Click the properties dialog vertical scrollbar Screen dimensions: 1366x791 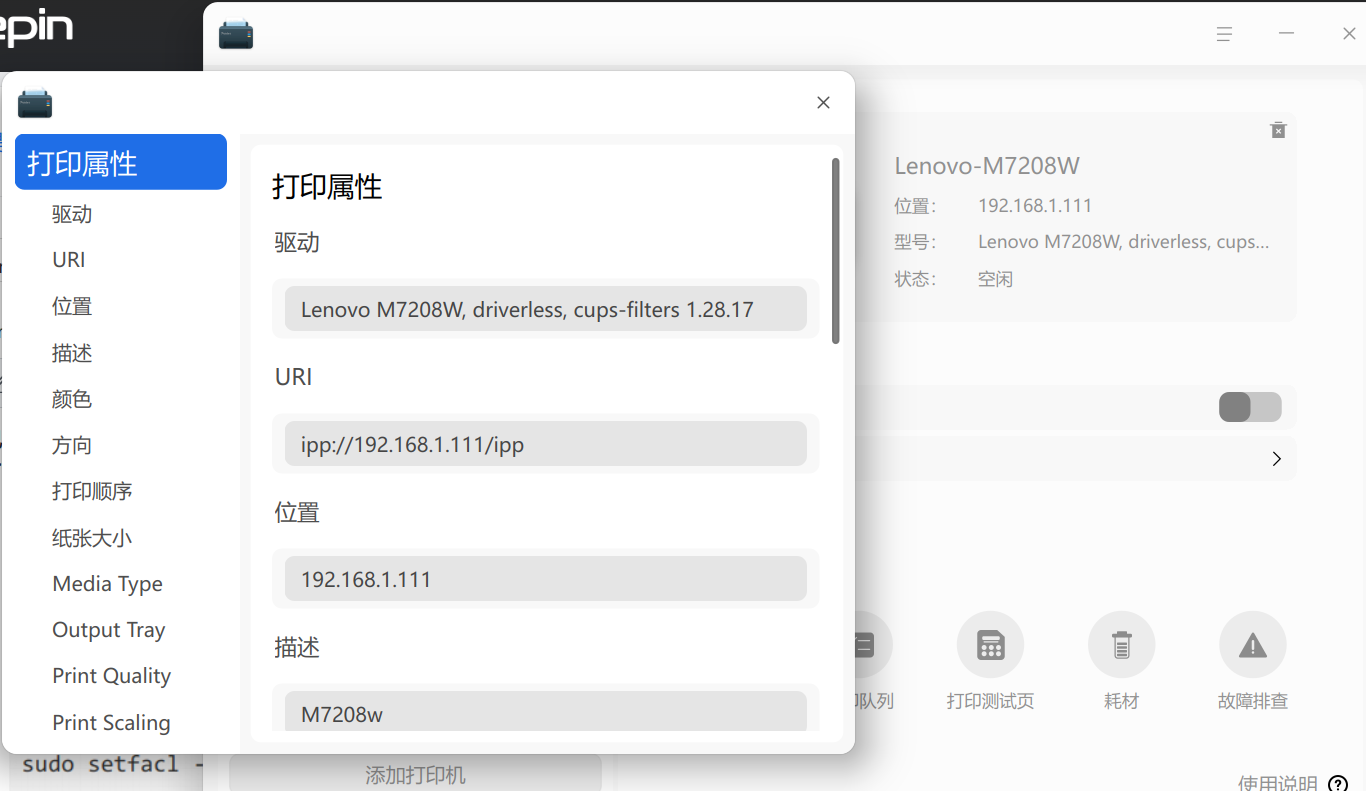click(x=836, y=250)
